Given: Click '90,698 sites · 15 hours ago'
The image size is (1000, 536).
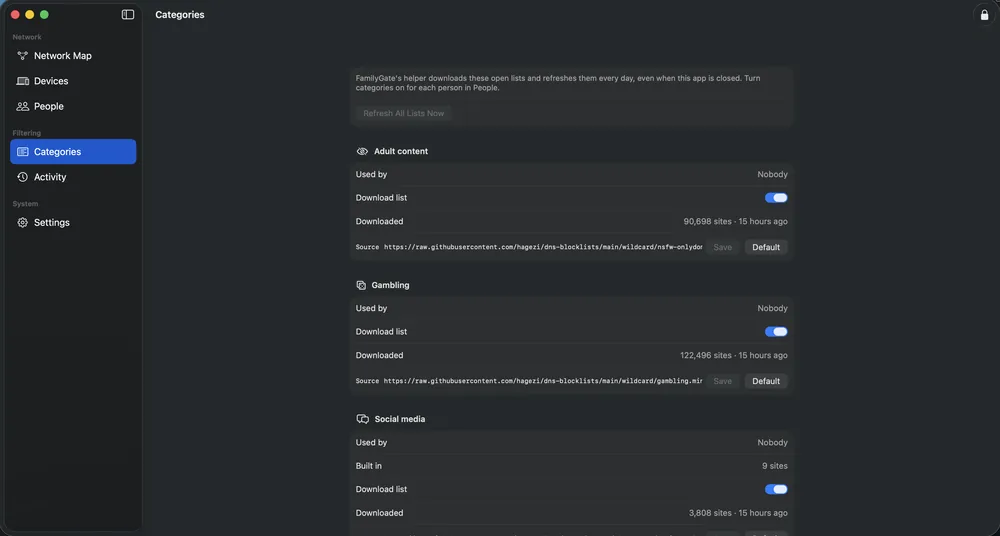Looking at the screenshot, I should tap(735, 221).
